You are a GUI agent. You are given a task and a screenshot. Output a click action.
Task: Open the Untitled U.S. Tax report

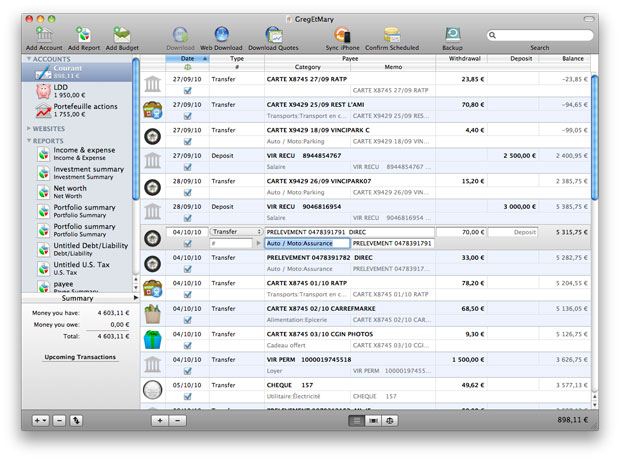point(77,268)
